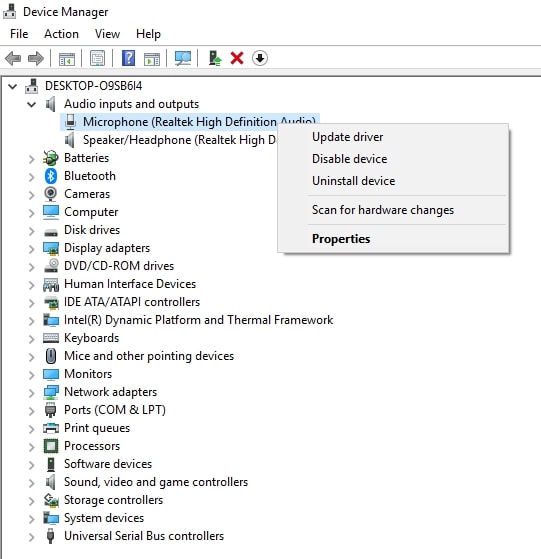Image resolution: width=541 pixels, height=559 pixels.
Task: Click the Update device driver toolbar icon
Action: (215, 58)
